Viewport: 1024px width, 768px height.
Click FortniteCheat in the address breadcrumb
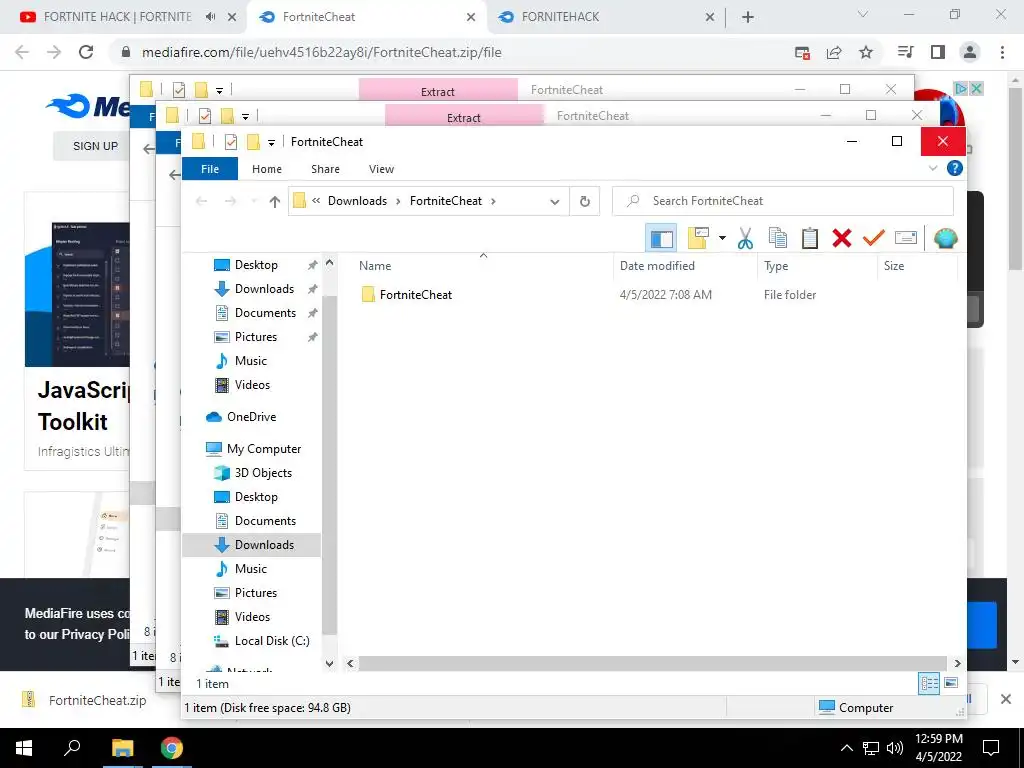pyautogui.click(x=445, y=201)
